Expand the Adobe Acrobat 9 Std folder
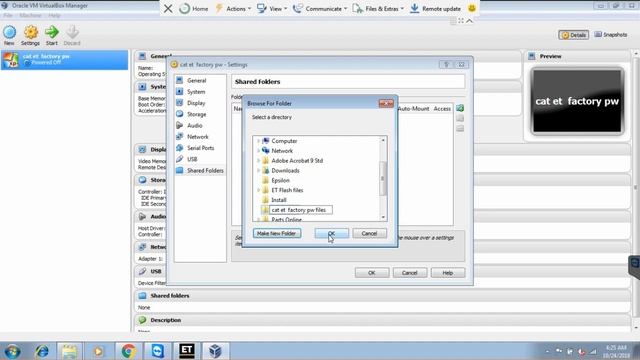Image resolution: width=640 pixels, height=360 pixels. 258,160
